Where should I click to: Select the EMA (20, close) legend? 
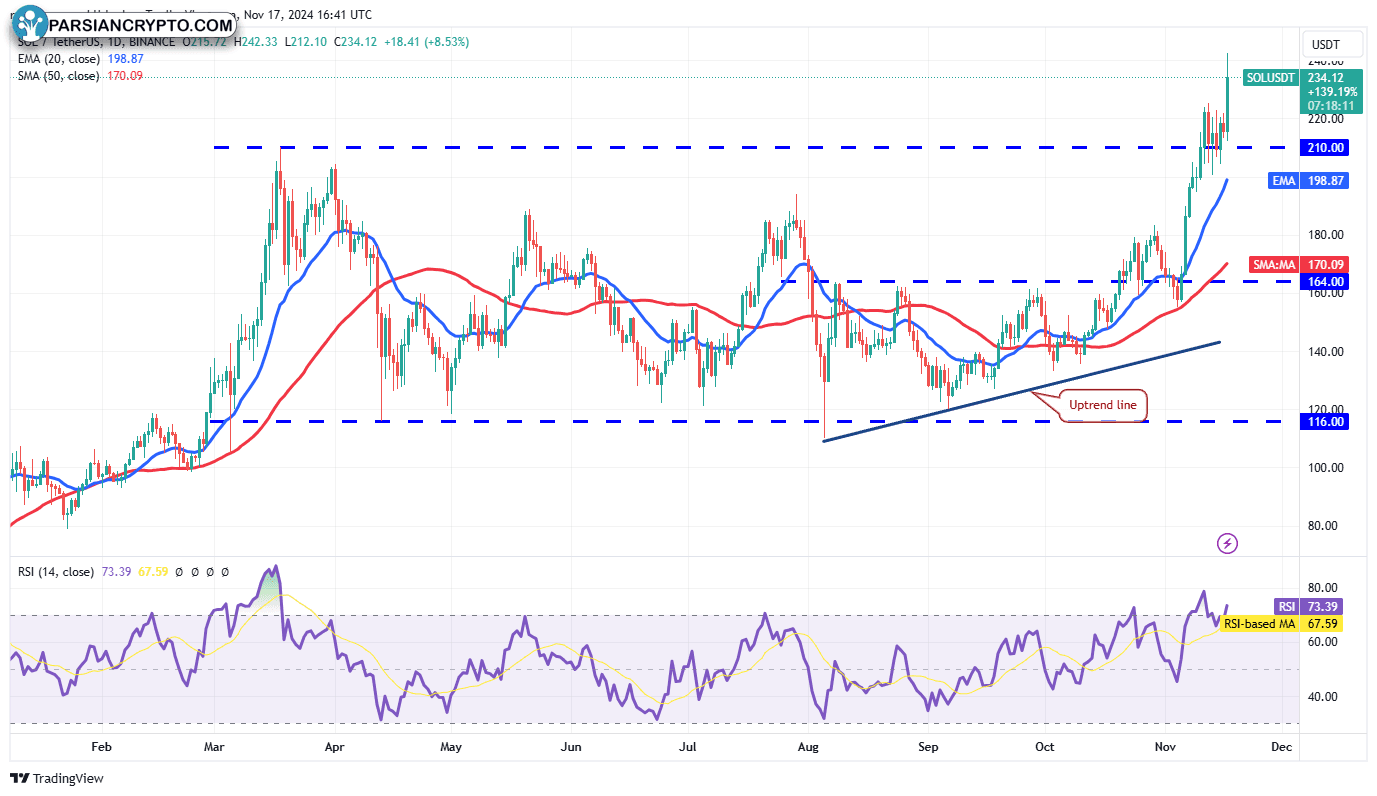click(x=59, y=59)
